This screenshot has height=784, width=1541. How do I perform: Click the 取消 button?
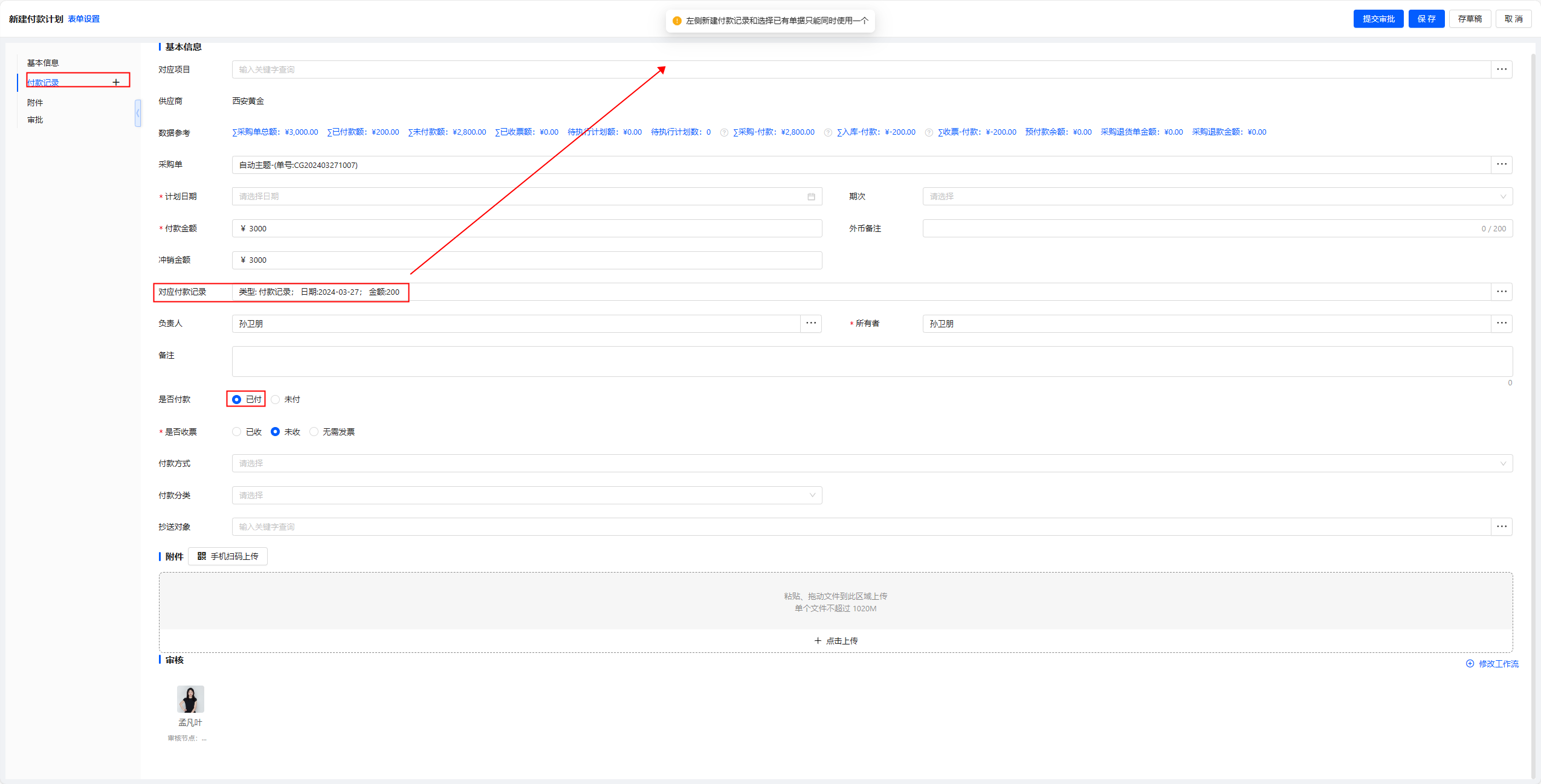click(1514, 19)
